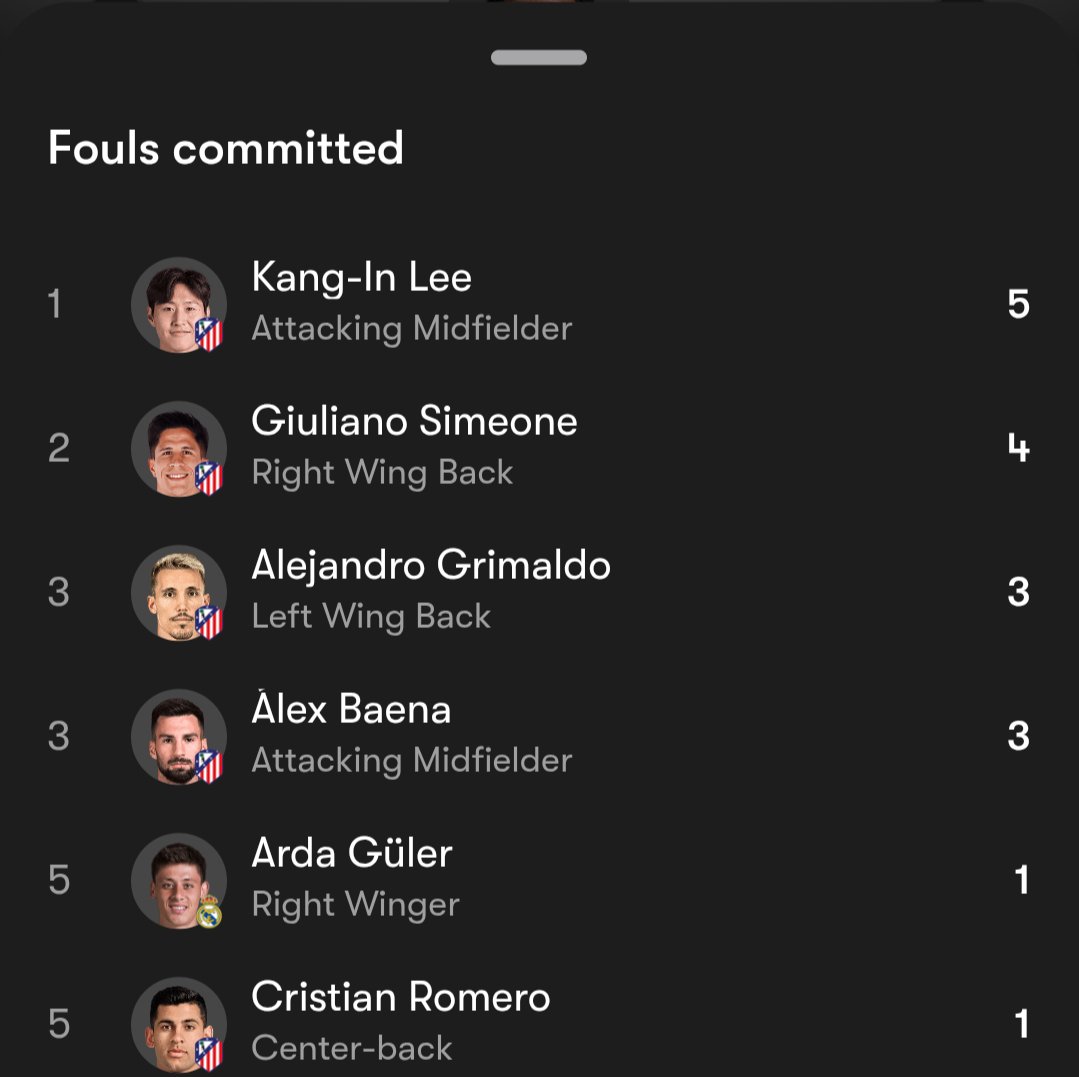Open the Álex Baena player entry
The width and height of the screenshot is (1079, 1077).
pyautogui.click(x=539, y=737)
